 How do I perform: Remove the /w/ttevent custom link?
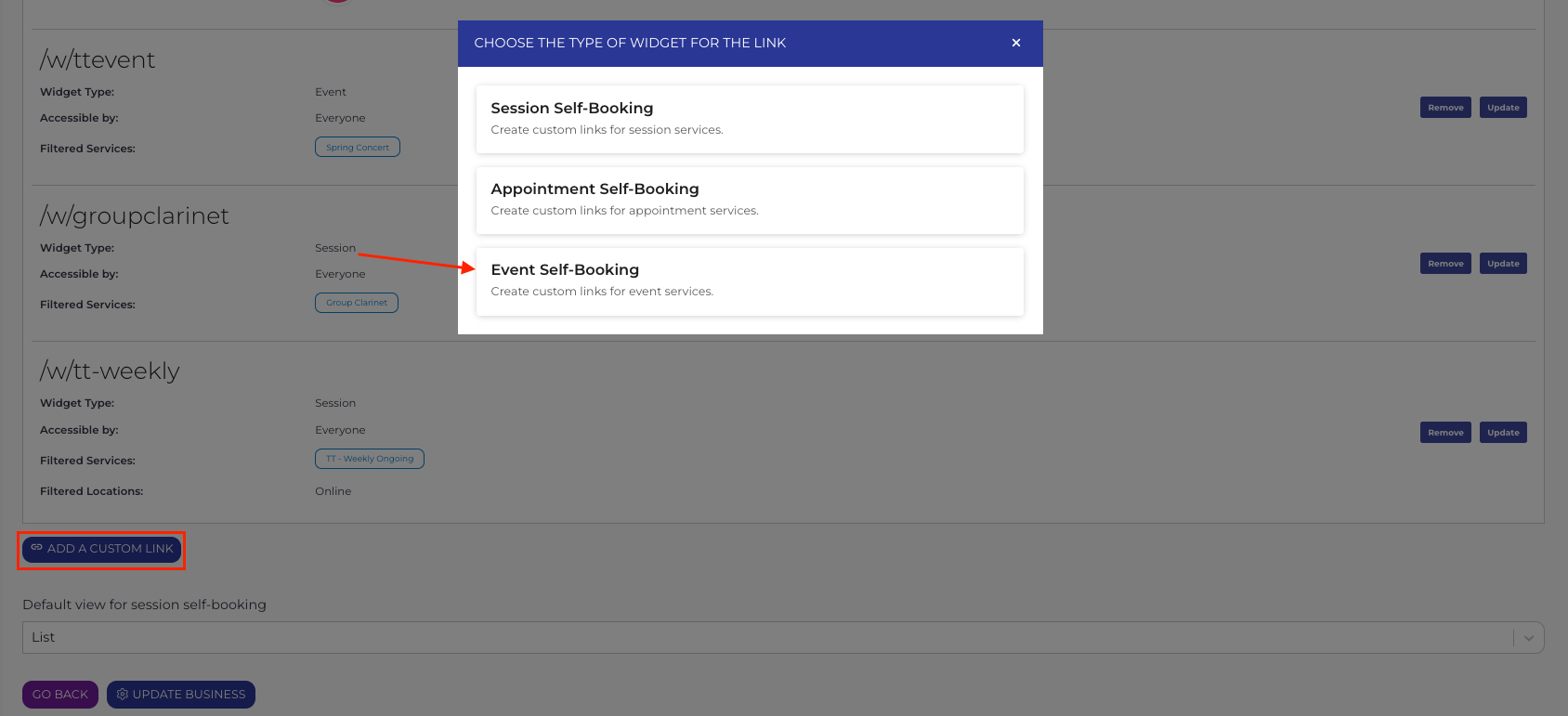click(1445, 108)
